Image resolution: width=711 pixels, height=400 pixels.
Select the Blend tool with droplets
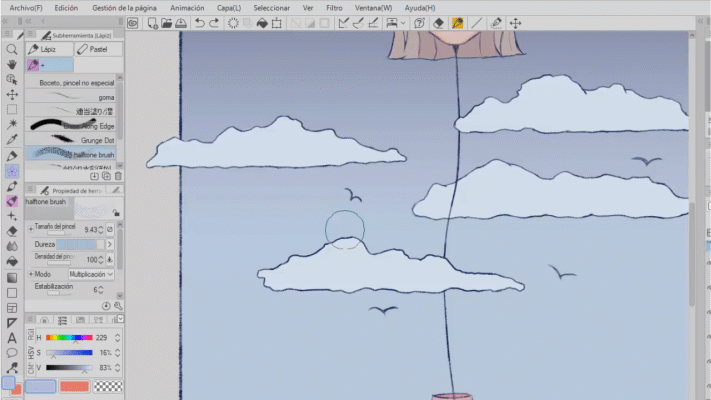(12, 246)
